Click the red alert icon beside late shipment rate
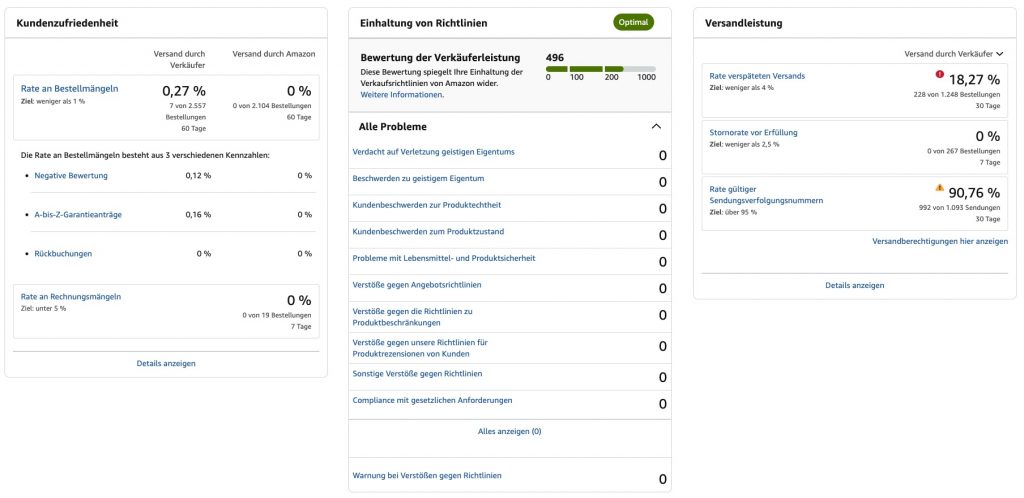1024x498 pixels. pyautogui.click(x=939, y=74)
